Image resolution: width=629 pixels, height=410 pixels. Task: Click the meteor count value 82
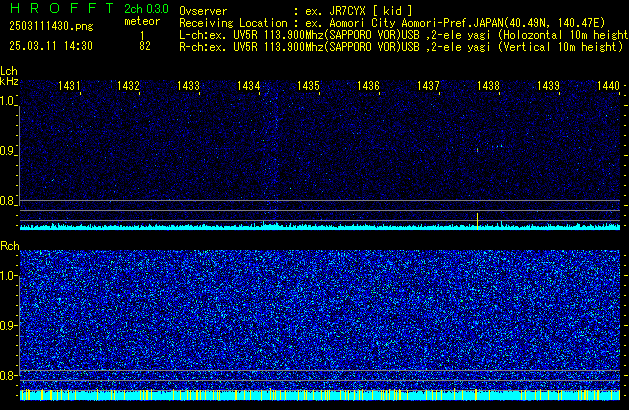(145, 46)
